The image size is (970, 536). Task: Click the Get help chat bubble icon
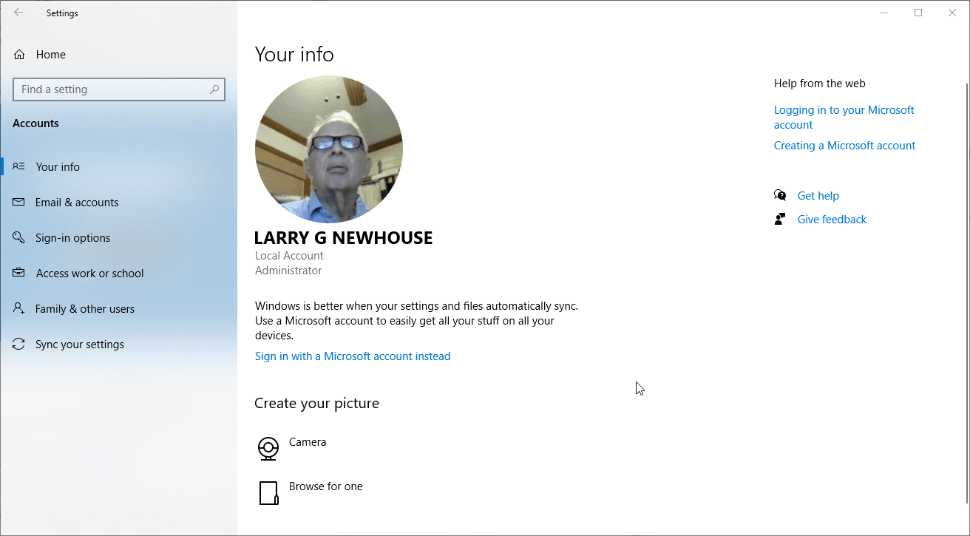click(780, 196)
